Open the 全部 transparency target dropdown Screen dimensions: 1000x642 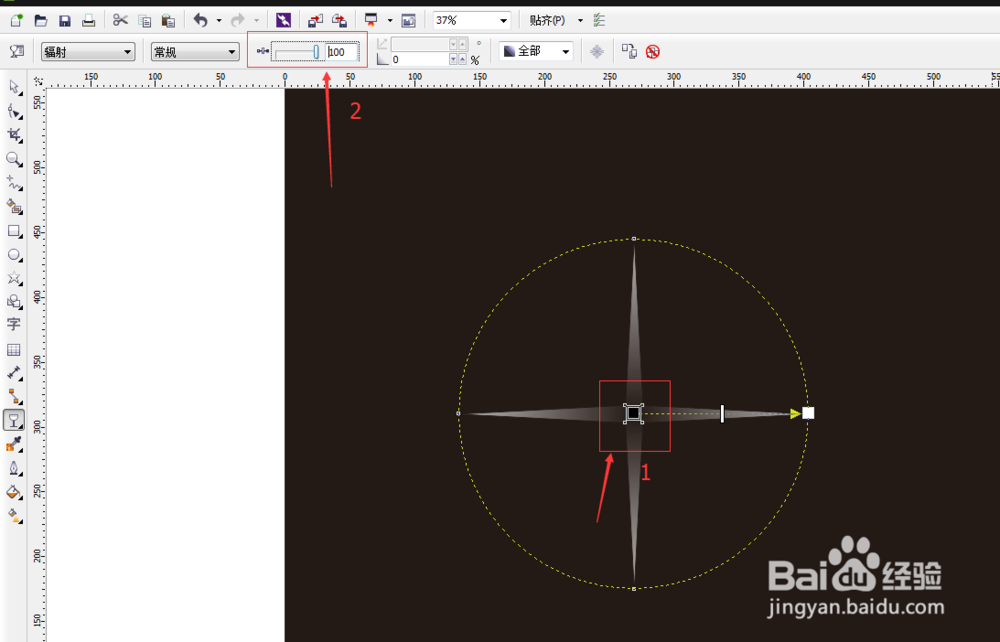[x=536, y=52]
